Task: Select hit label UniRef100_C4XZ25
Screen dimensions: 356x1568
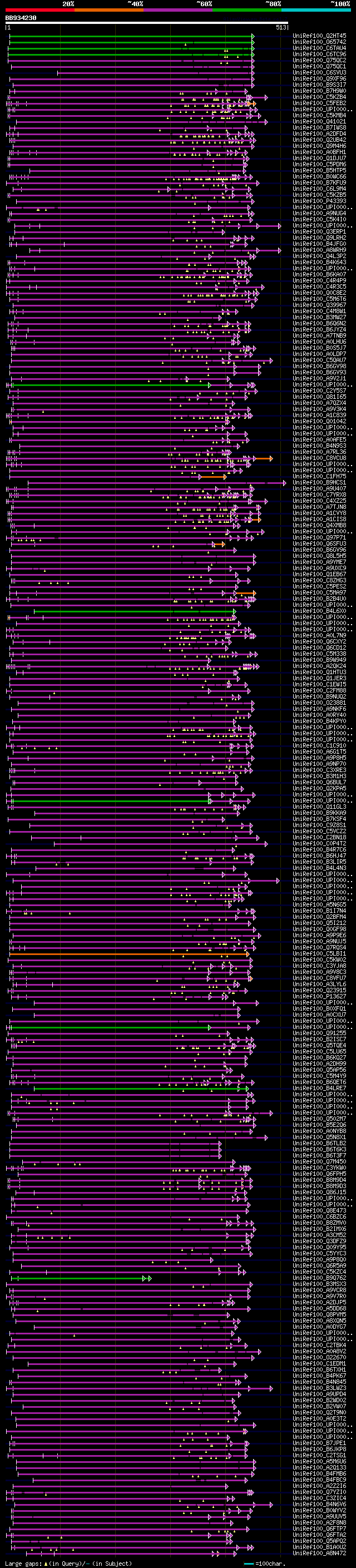Action: (x=319, y=501)
